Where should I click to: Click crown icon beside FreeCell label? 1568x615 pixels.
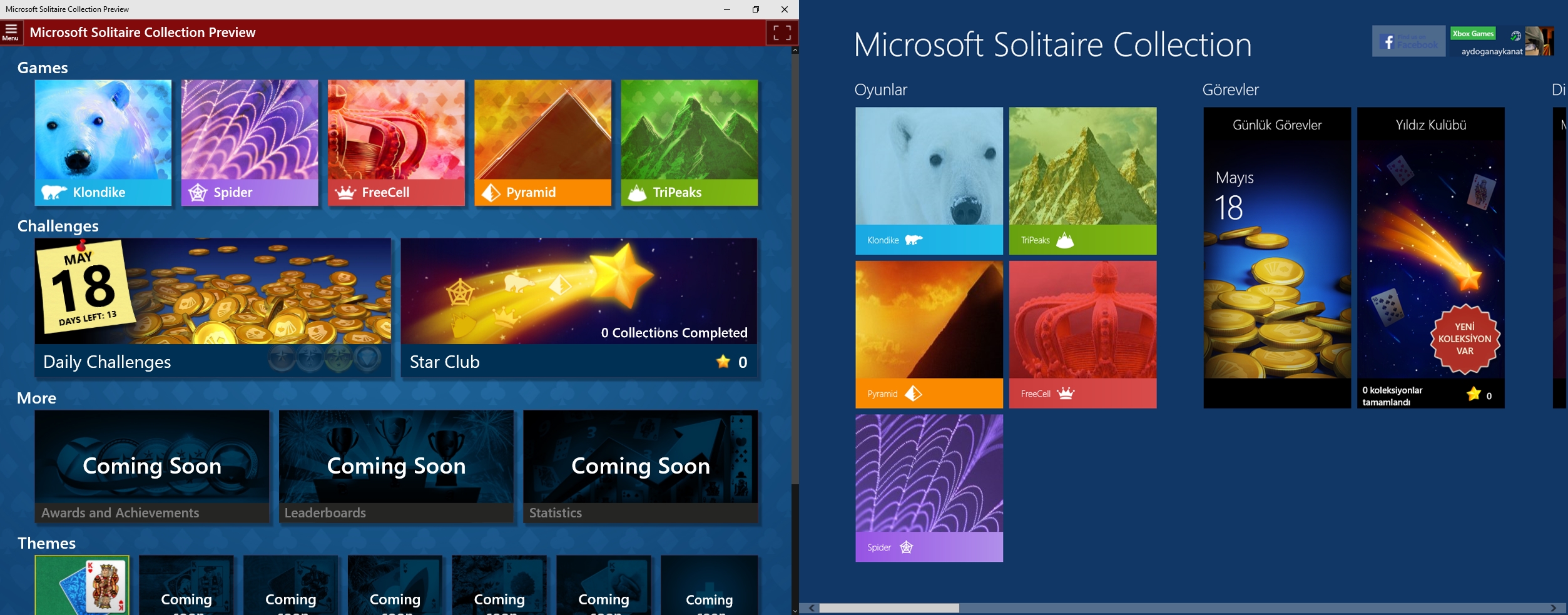point(345,192)
